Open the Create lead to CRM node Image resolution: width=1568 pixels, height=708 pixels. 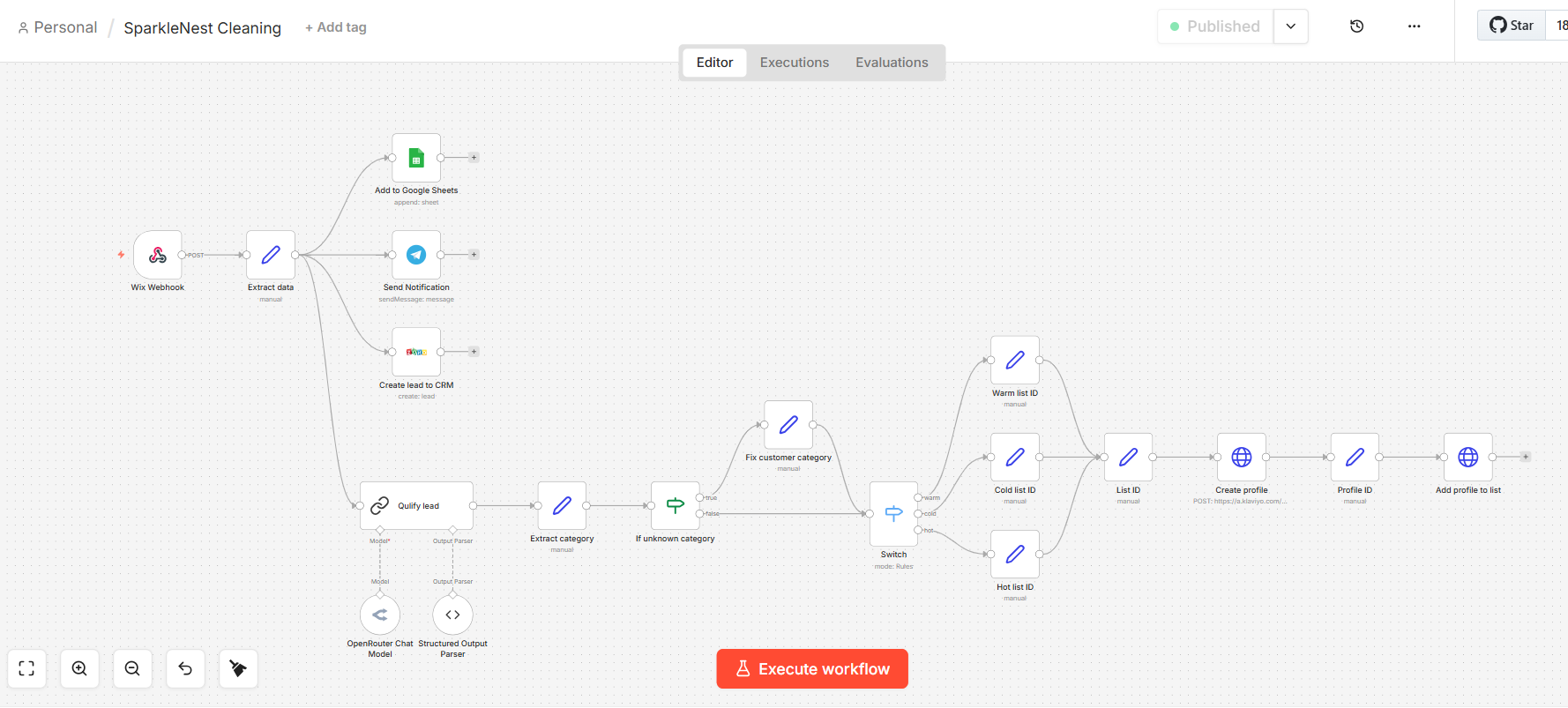(x=416, y=352)
